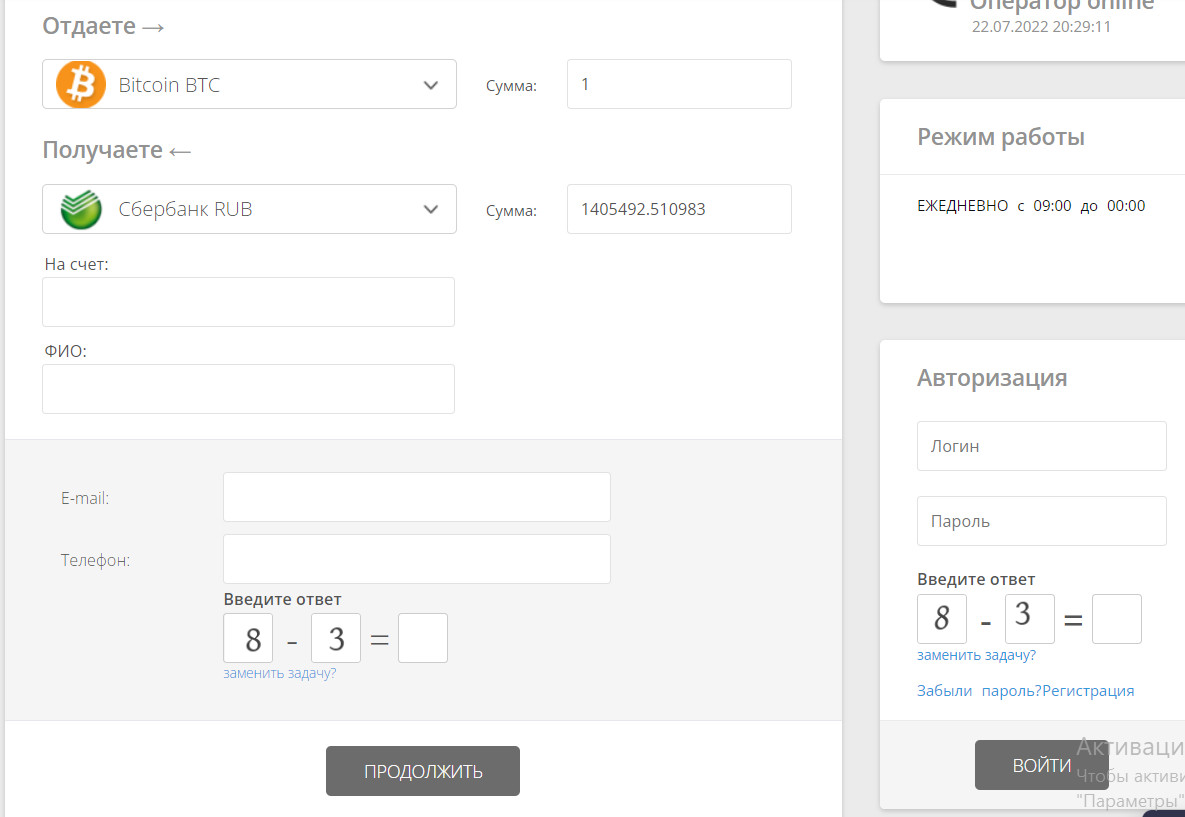Focus the Пароль password field
Image resolution: width=1185 pixels, height=817 pixels.
pyautogui.click(x=1041, y=521)
